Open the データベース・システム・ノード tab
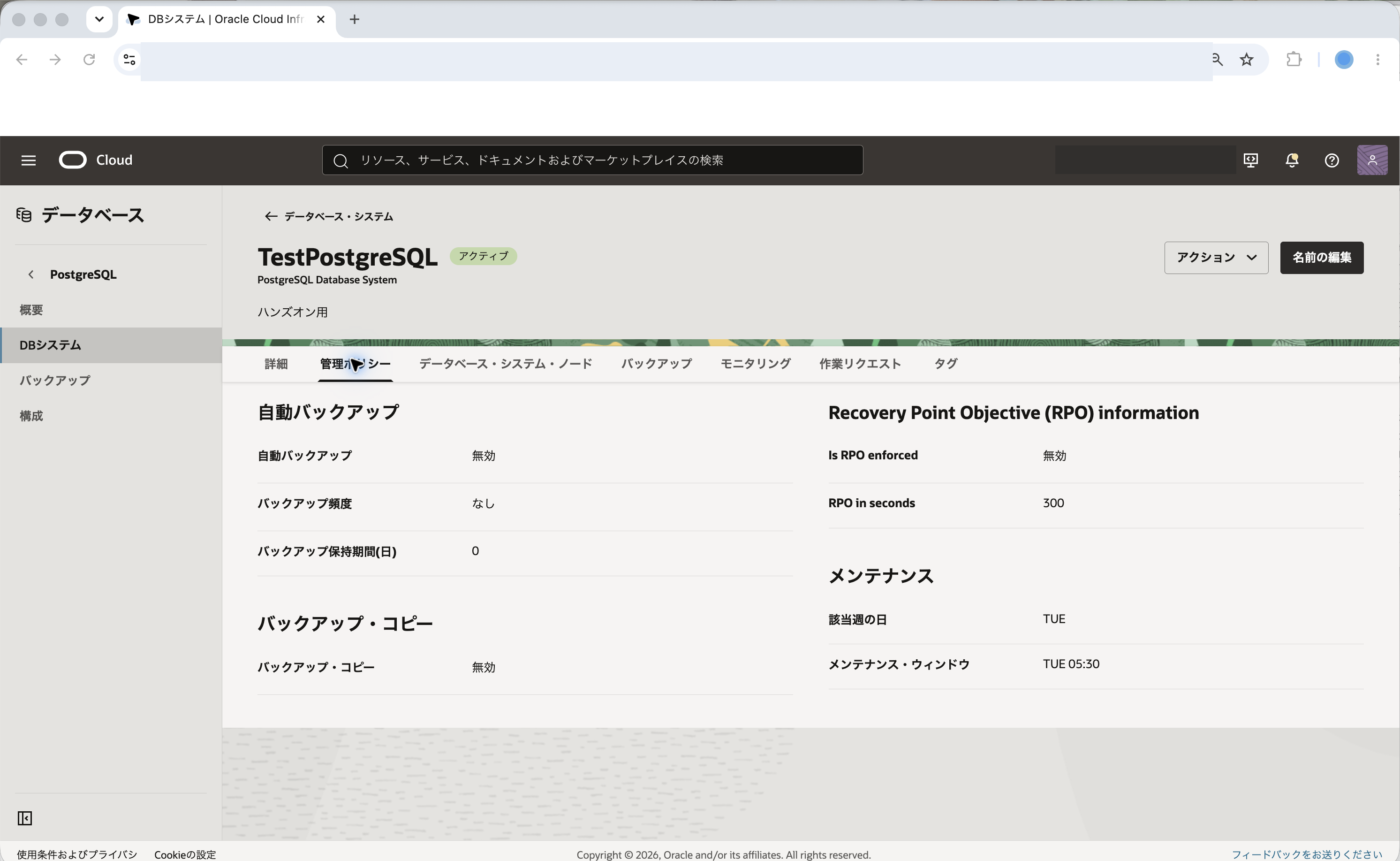The image size is (1400, 861). (x=506, y=364)
